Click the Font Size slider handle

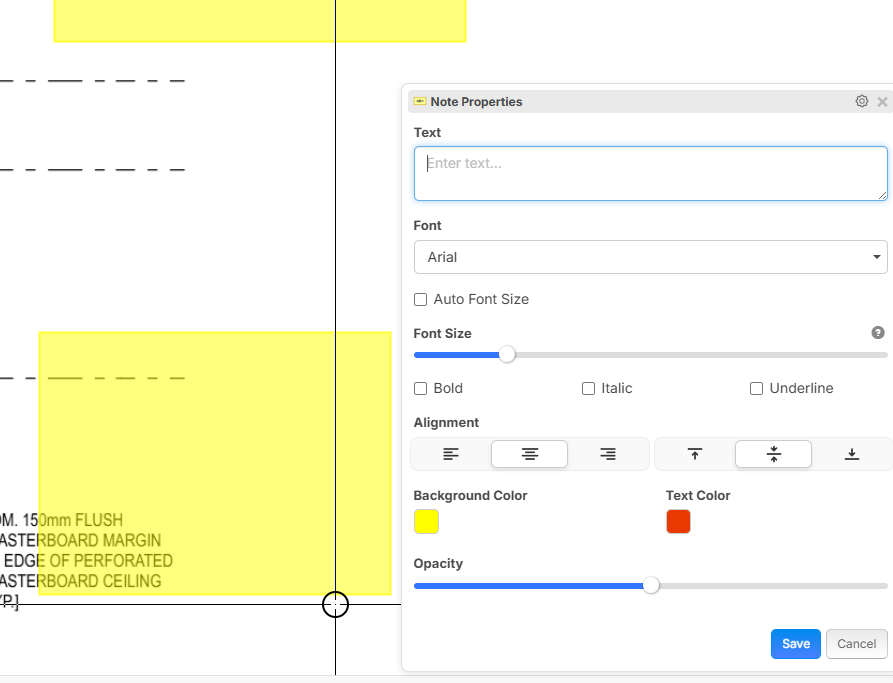507,355
